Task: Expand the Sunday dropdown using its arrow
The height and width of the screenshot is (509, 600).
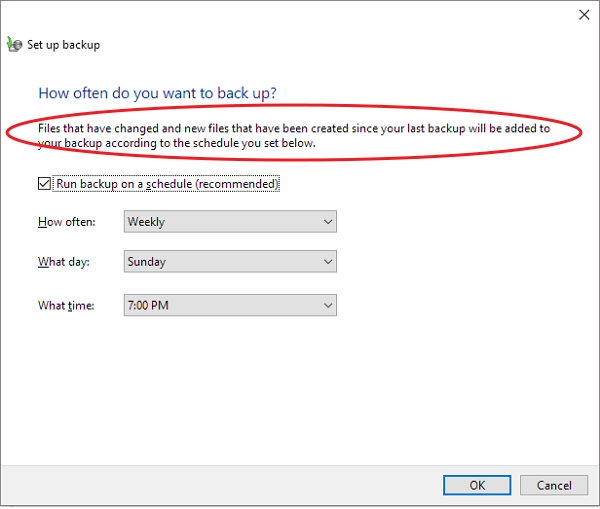Action: 327,262
